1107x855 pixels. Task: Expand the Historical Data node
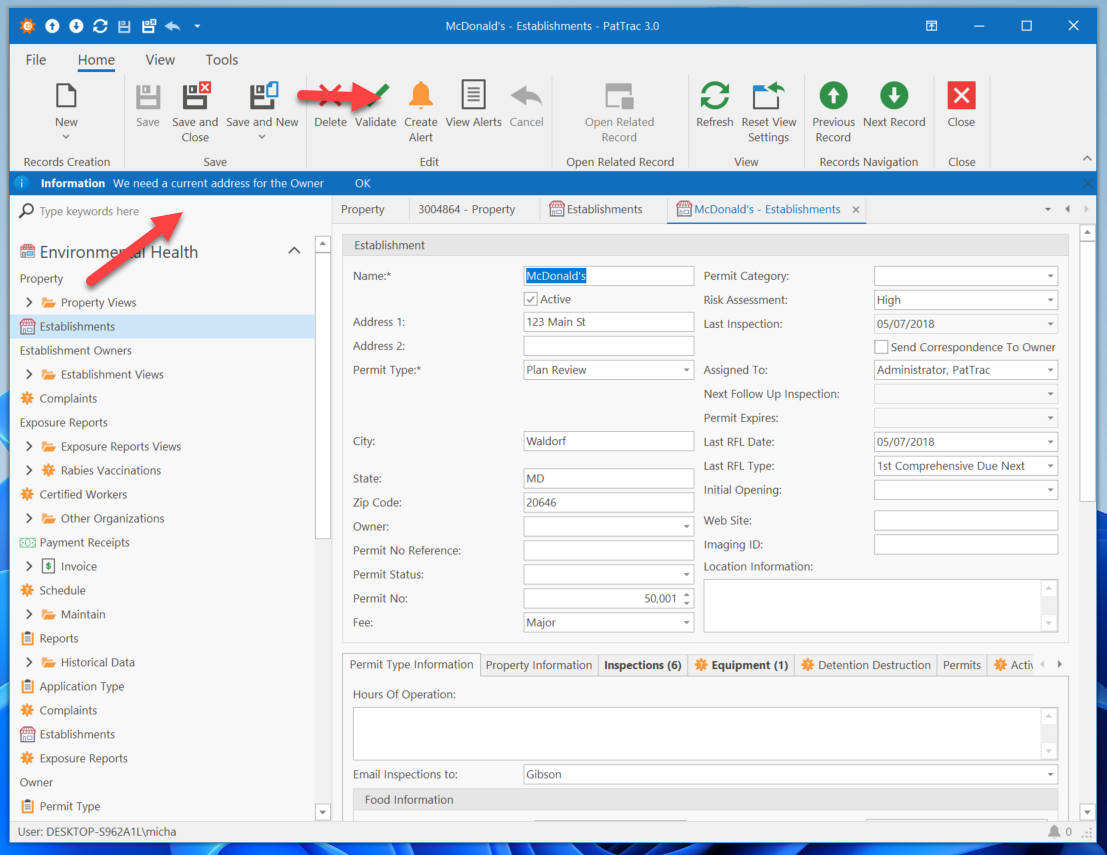pyautogui.click(x=29, y=662)
